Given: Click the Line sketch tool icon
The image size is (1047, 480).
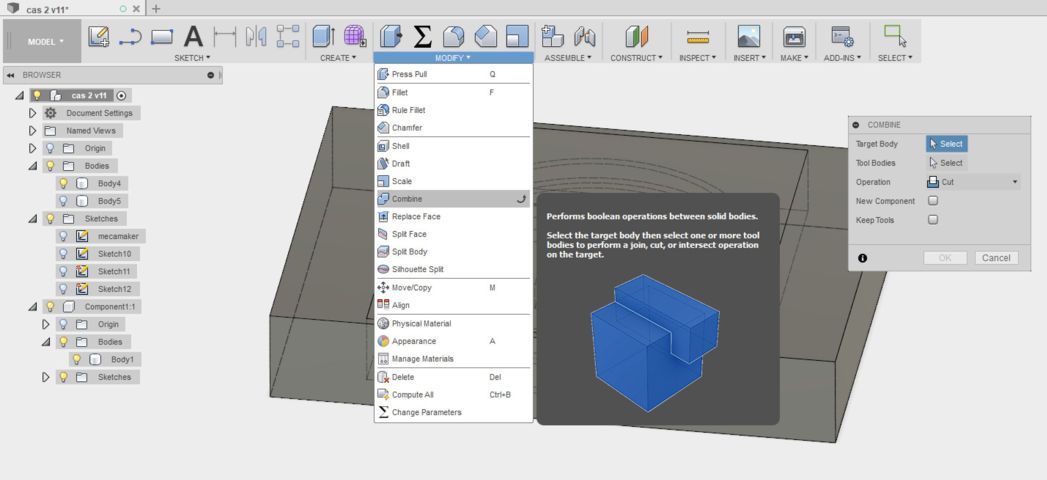Looking at the screenshot, I should [130, 36].
